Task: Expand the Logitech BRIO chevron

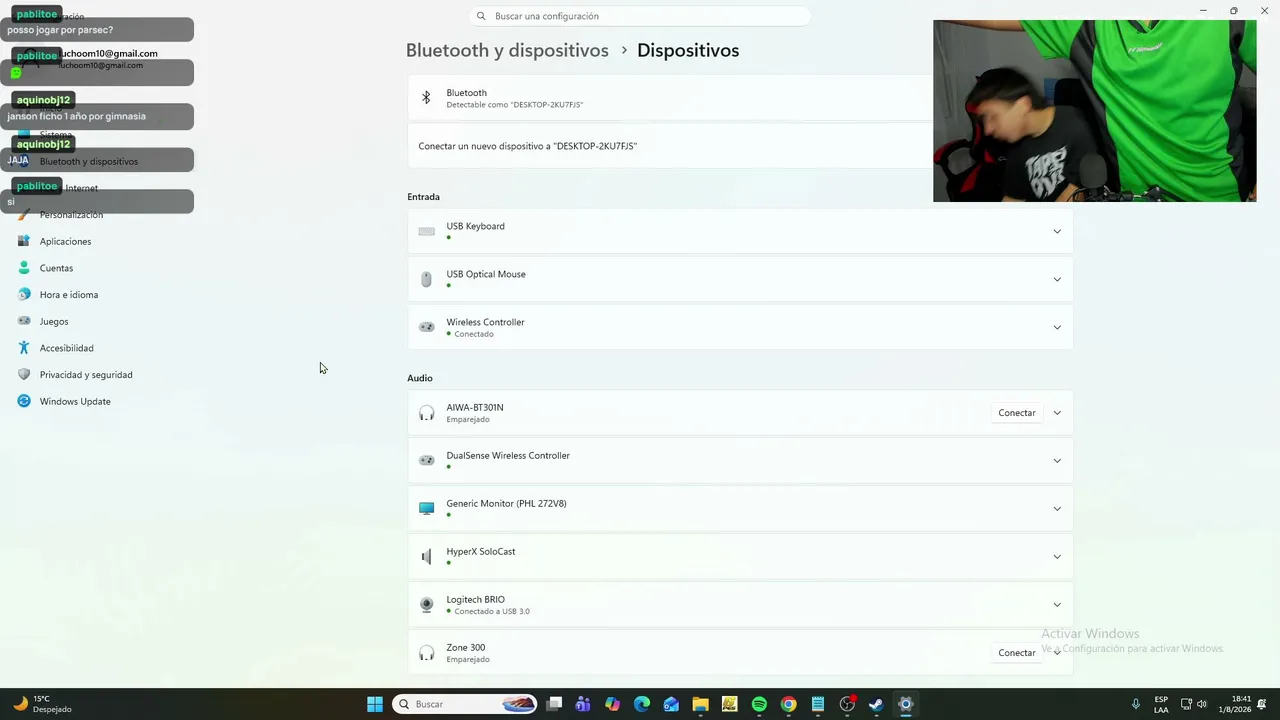Action: coord(1057,605)
